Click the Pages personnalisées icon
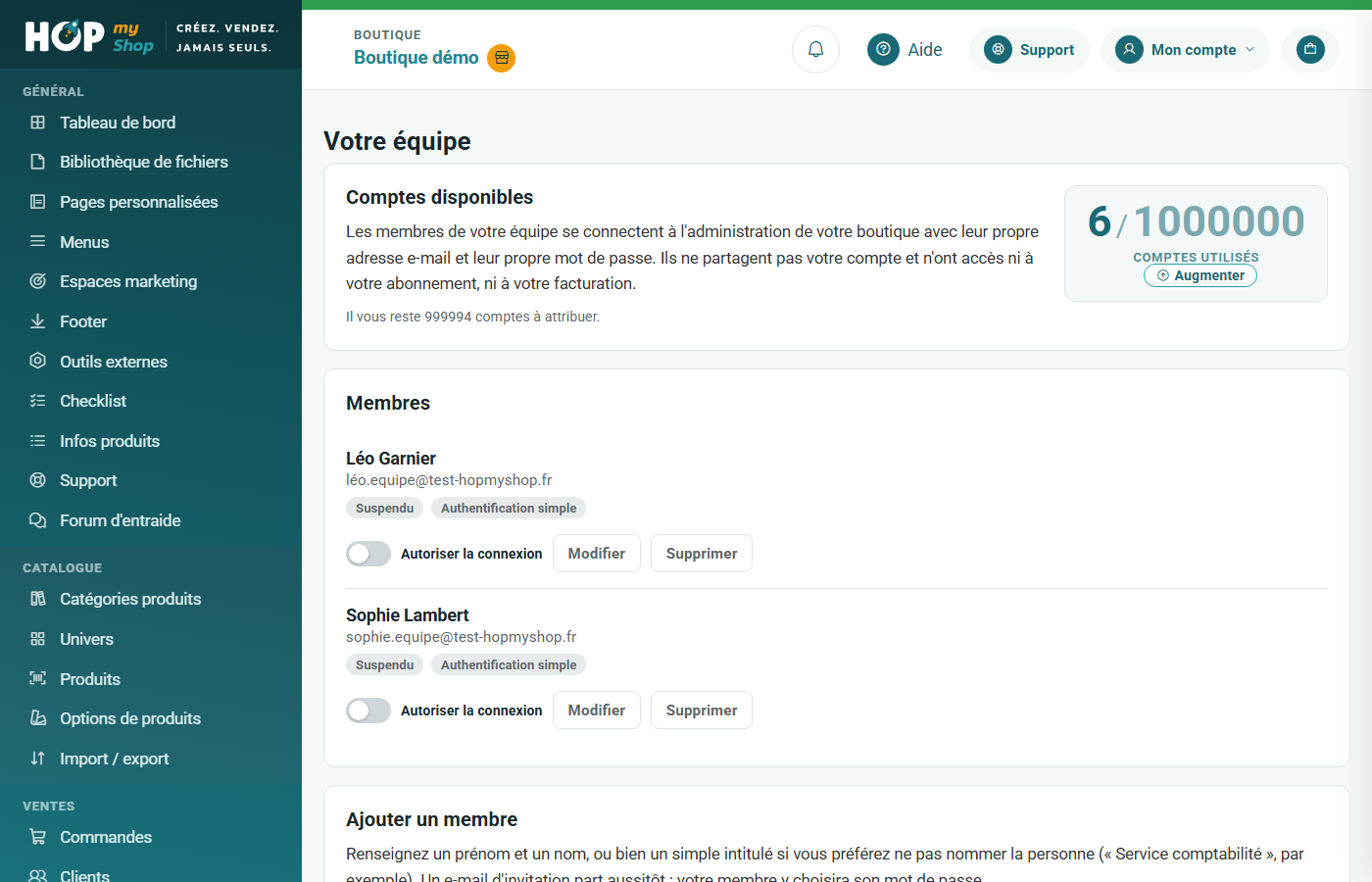The image size is (1372, 882). pos(38,202)
